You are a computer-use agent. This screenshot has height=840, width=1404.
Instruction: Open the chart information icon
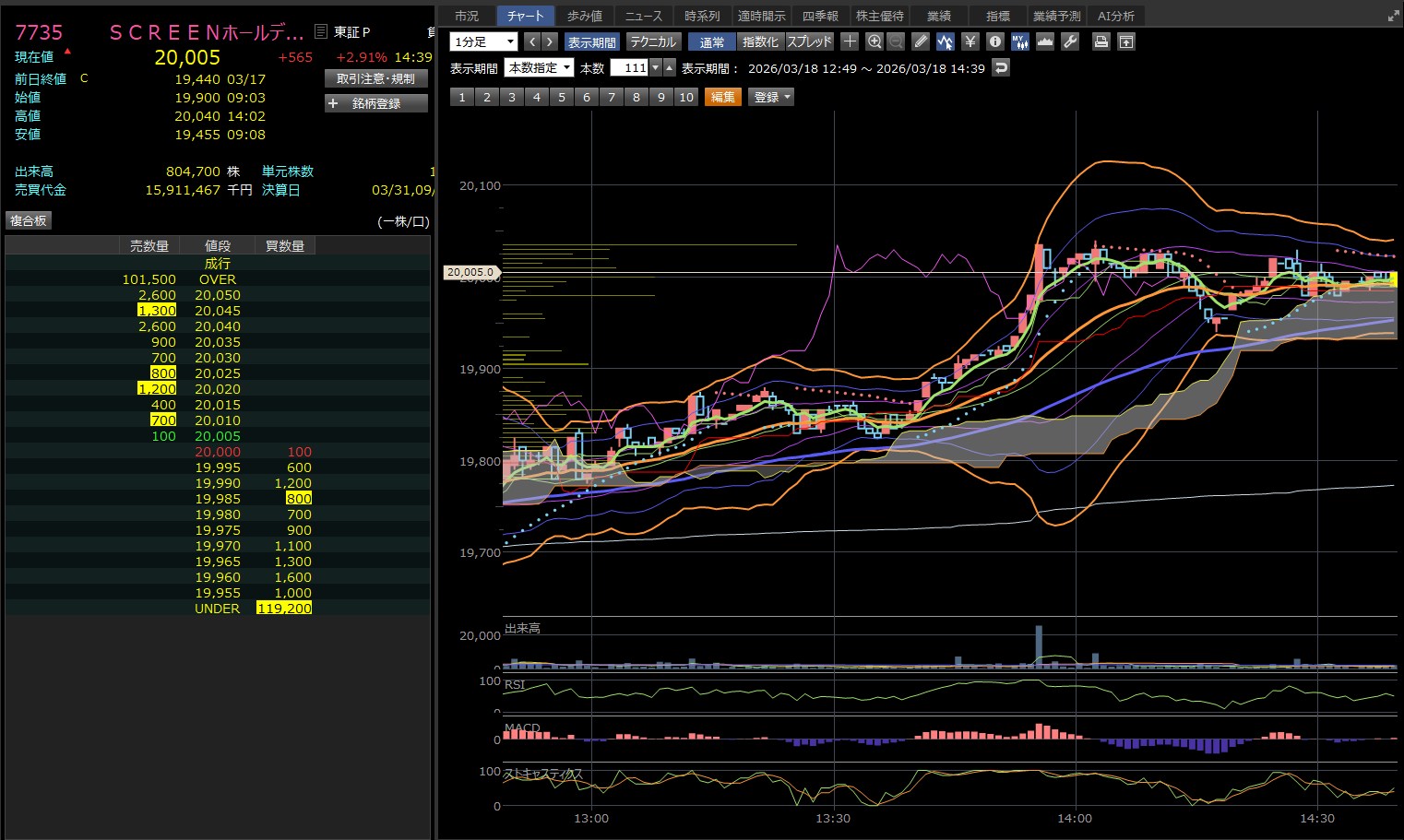(x=994, y=41)
